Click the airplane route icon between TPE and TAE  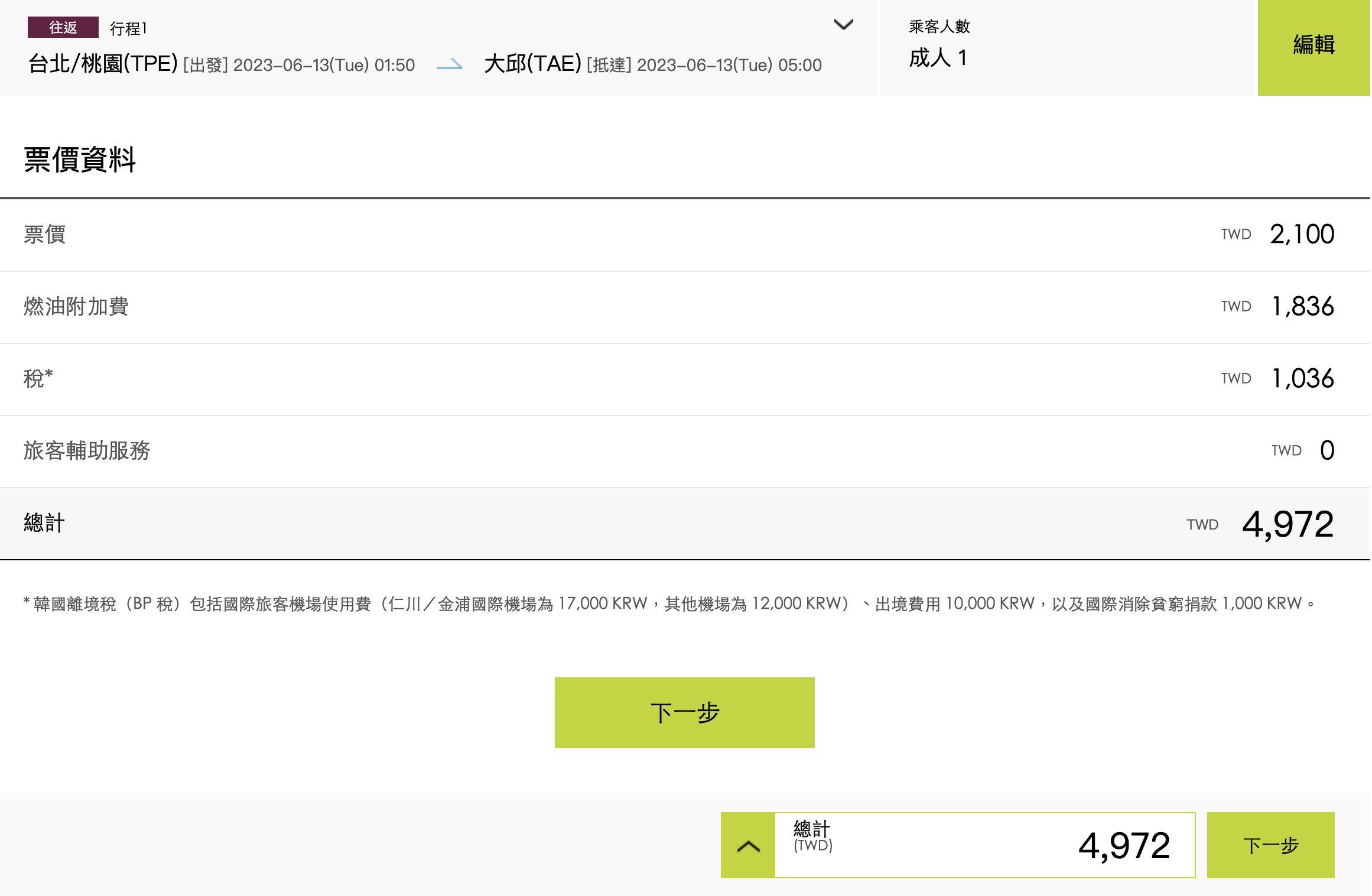coord(451,65)
